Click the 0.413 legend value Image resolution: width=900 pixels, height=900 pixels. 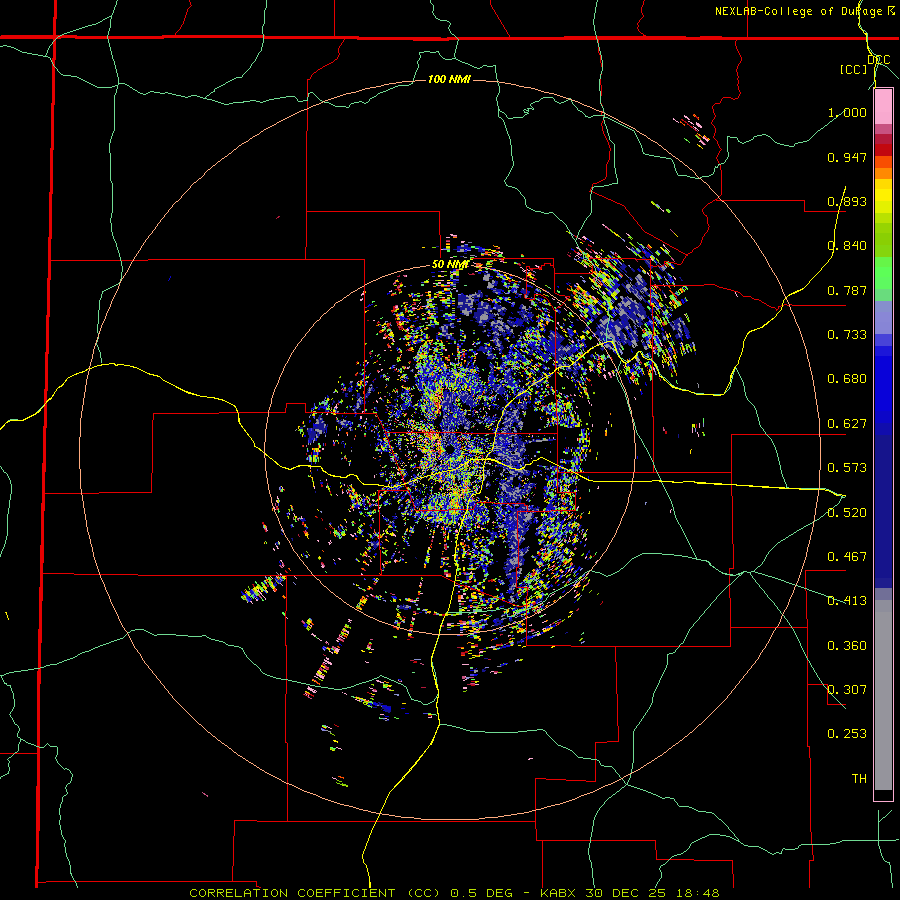[x=847, y=601]
